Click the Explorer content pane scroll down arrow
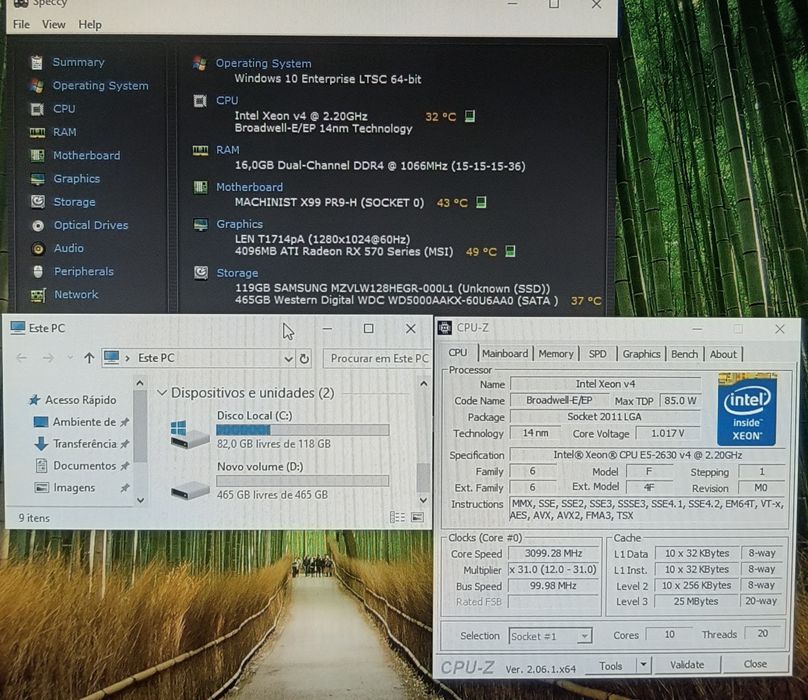808x700 pixels. click(x=424, y=500)
